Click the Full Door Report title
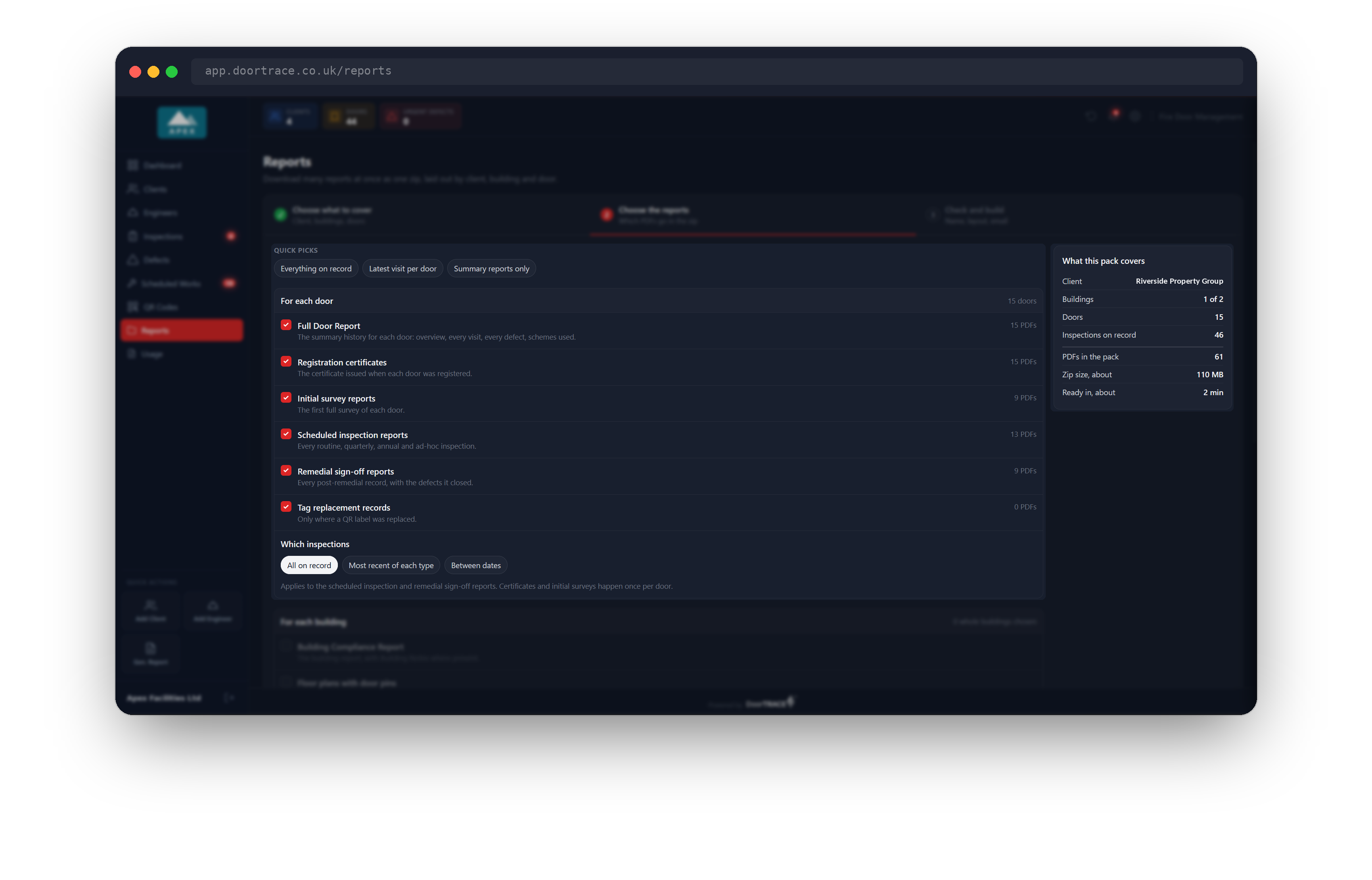 point(328,326)
